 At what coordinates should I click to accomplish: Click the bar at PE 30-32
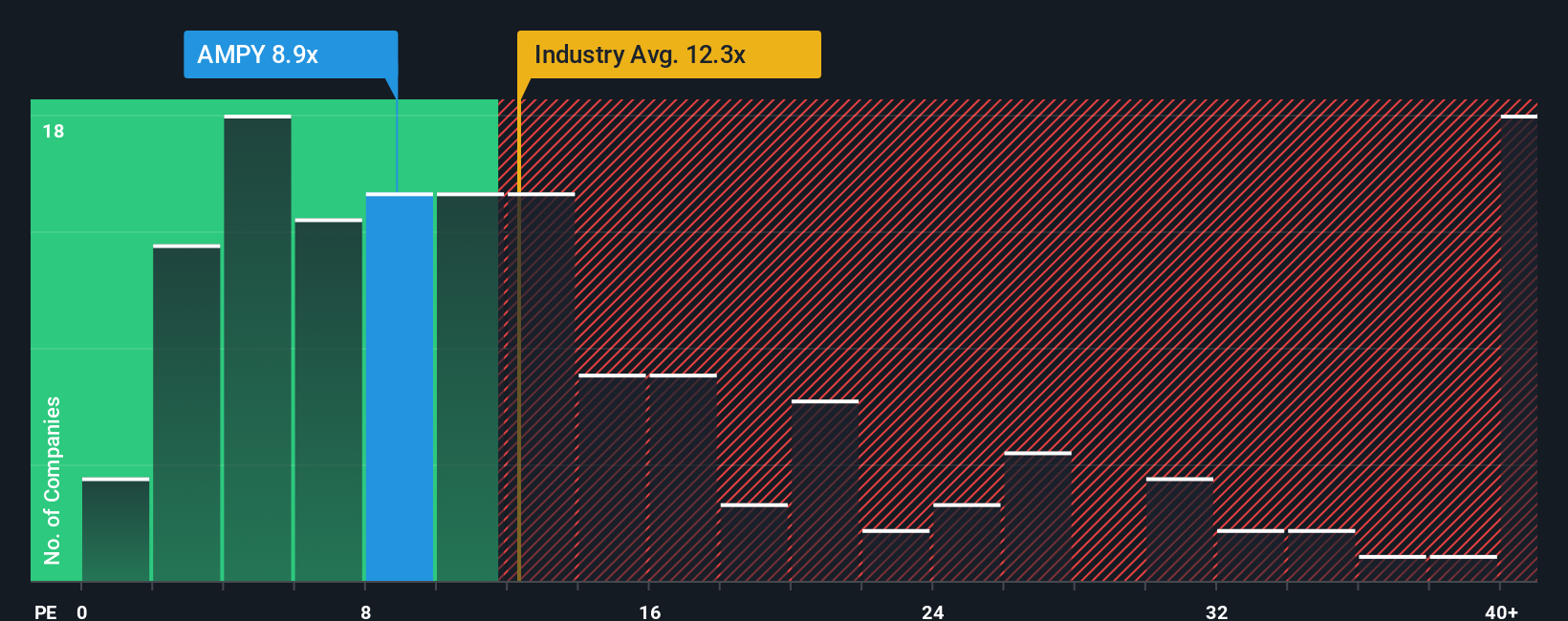[1179, 529]
